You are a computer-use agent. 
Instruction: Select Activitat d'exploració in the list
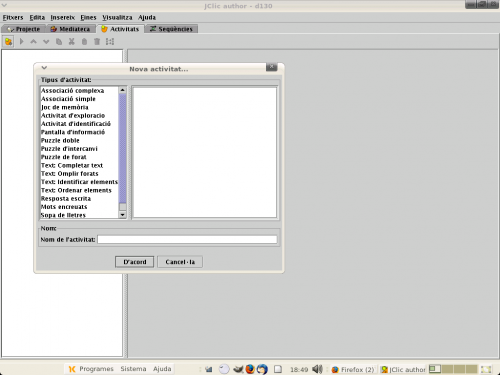point(79,116)
